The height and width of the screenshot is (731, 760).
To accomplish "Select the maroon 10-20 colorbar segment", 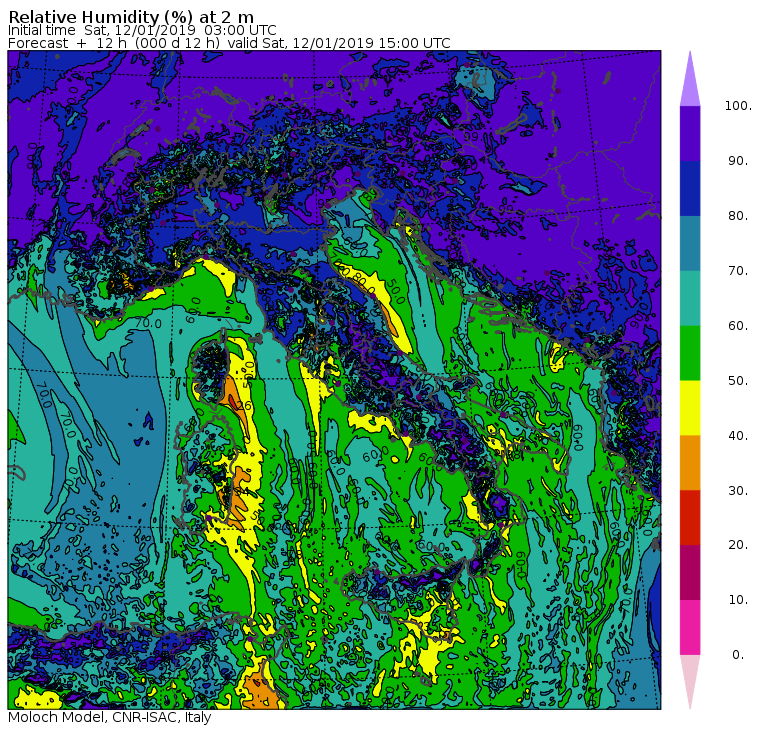I will click(690, 572).
